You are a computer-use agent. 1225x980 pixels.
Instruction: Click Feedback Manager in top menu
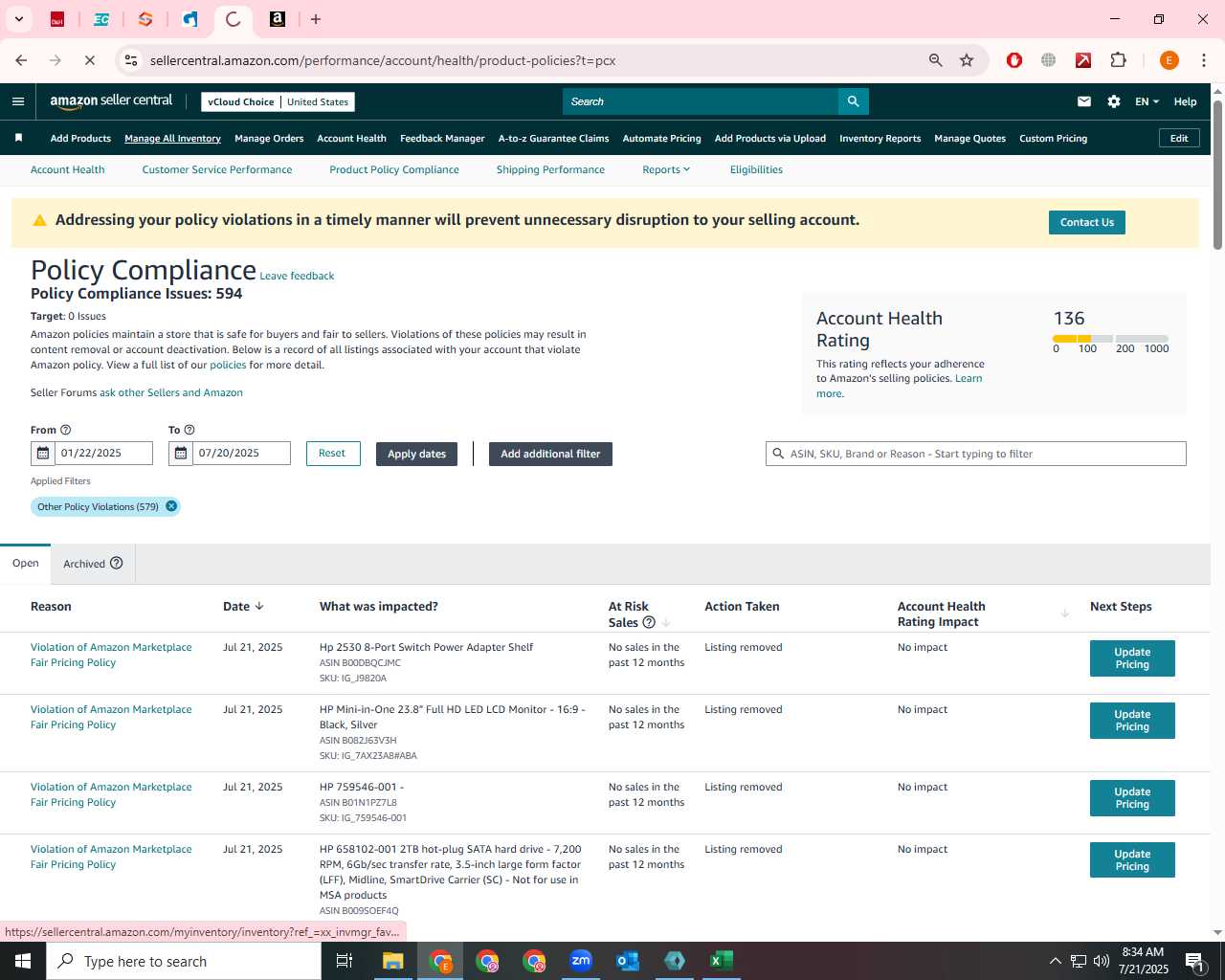(442, 138)
